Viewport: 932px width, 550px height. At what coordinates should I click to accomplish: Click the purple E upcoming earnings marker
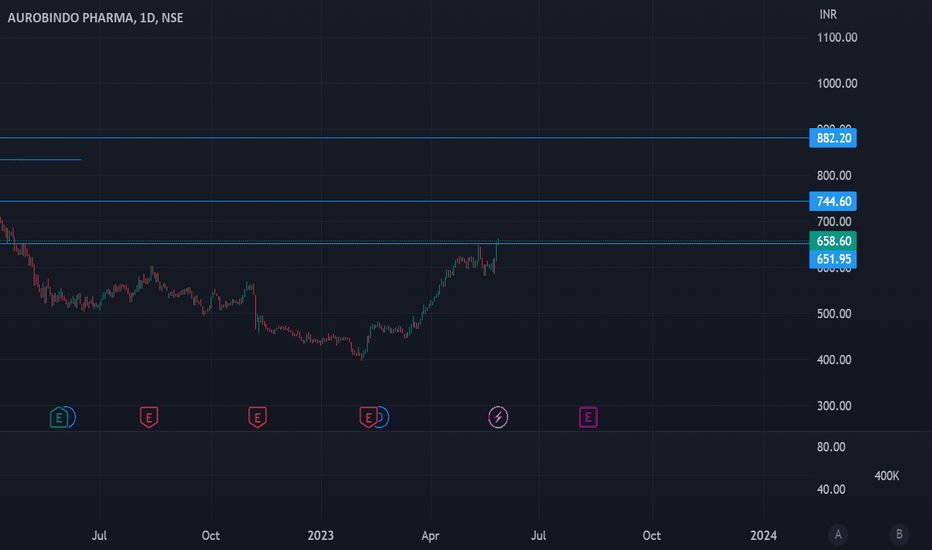(x=588, y=417)
